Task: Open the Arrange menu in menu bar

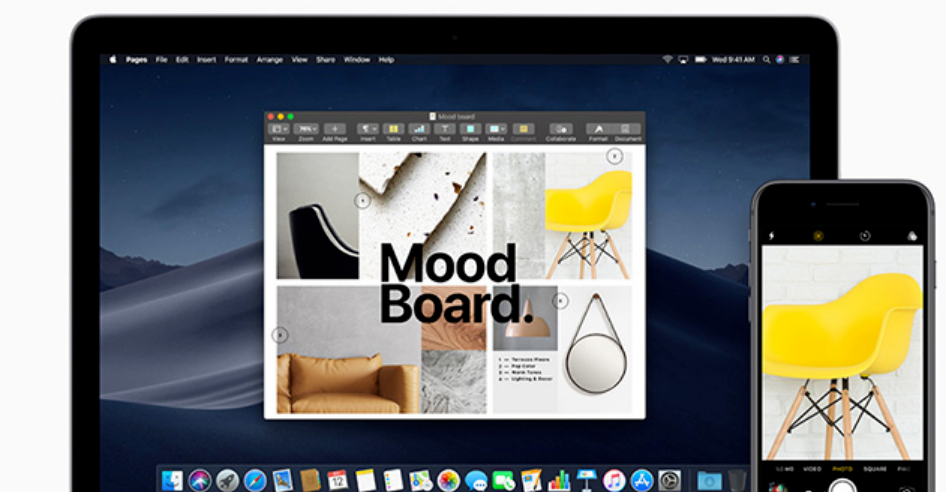Action: point(269,60)
